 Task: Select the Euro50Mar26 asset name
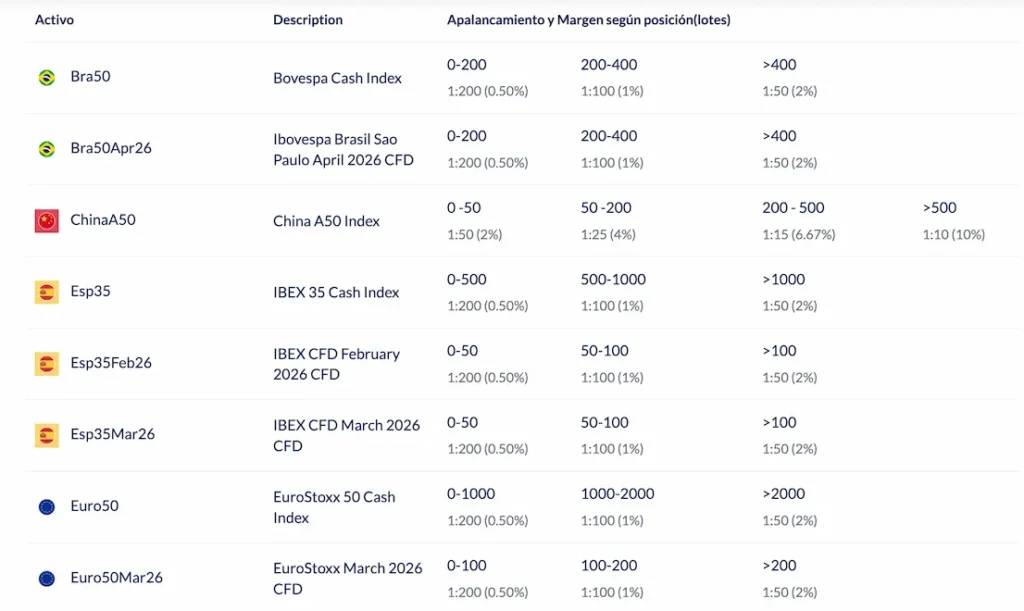click(116, 578)
